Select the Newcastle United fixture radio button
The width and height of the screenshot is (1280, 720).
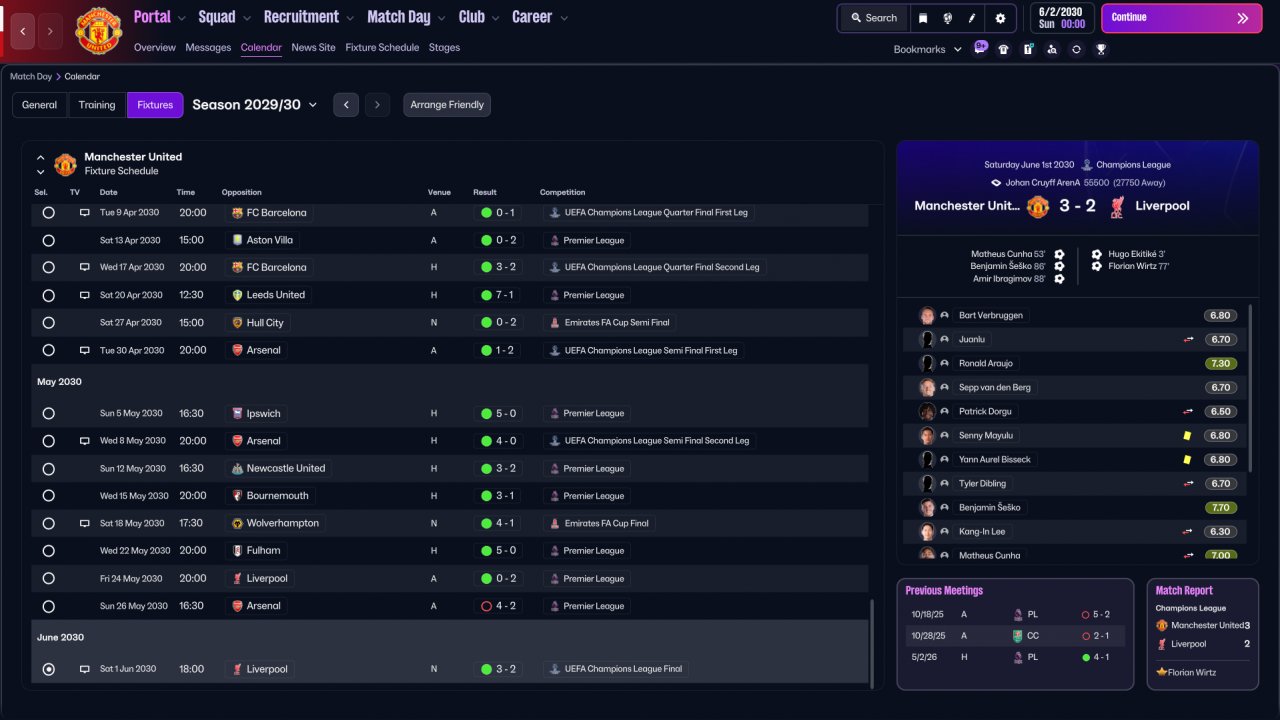click(x=48, y=468)
